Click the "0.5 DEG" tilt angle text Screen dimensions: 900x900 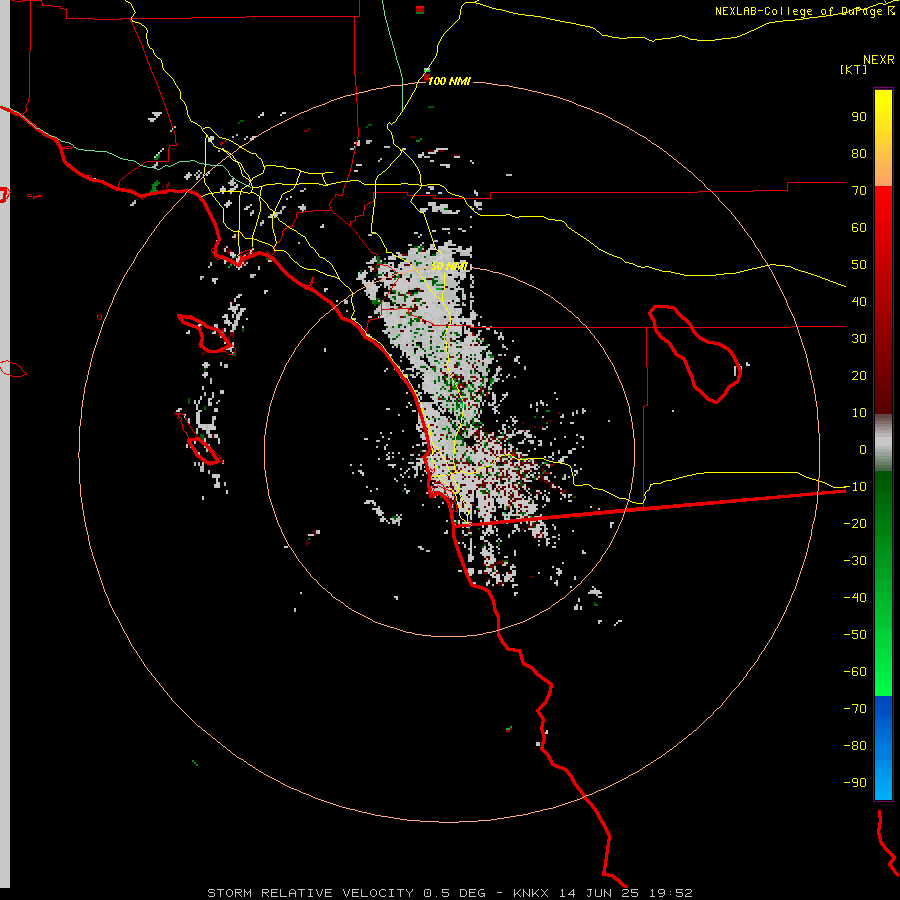(455, 893)
